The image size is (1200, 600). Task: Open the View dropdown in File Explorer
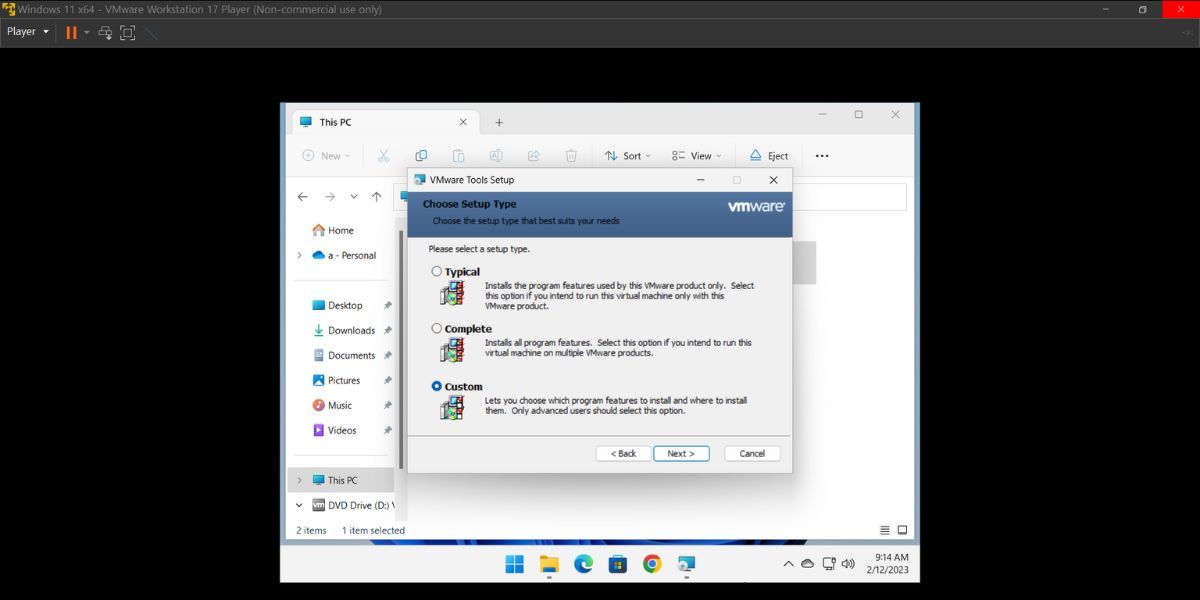tap(697, 155)
